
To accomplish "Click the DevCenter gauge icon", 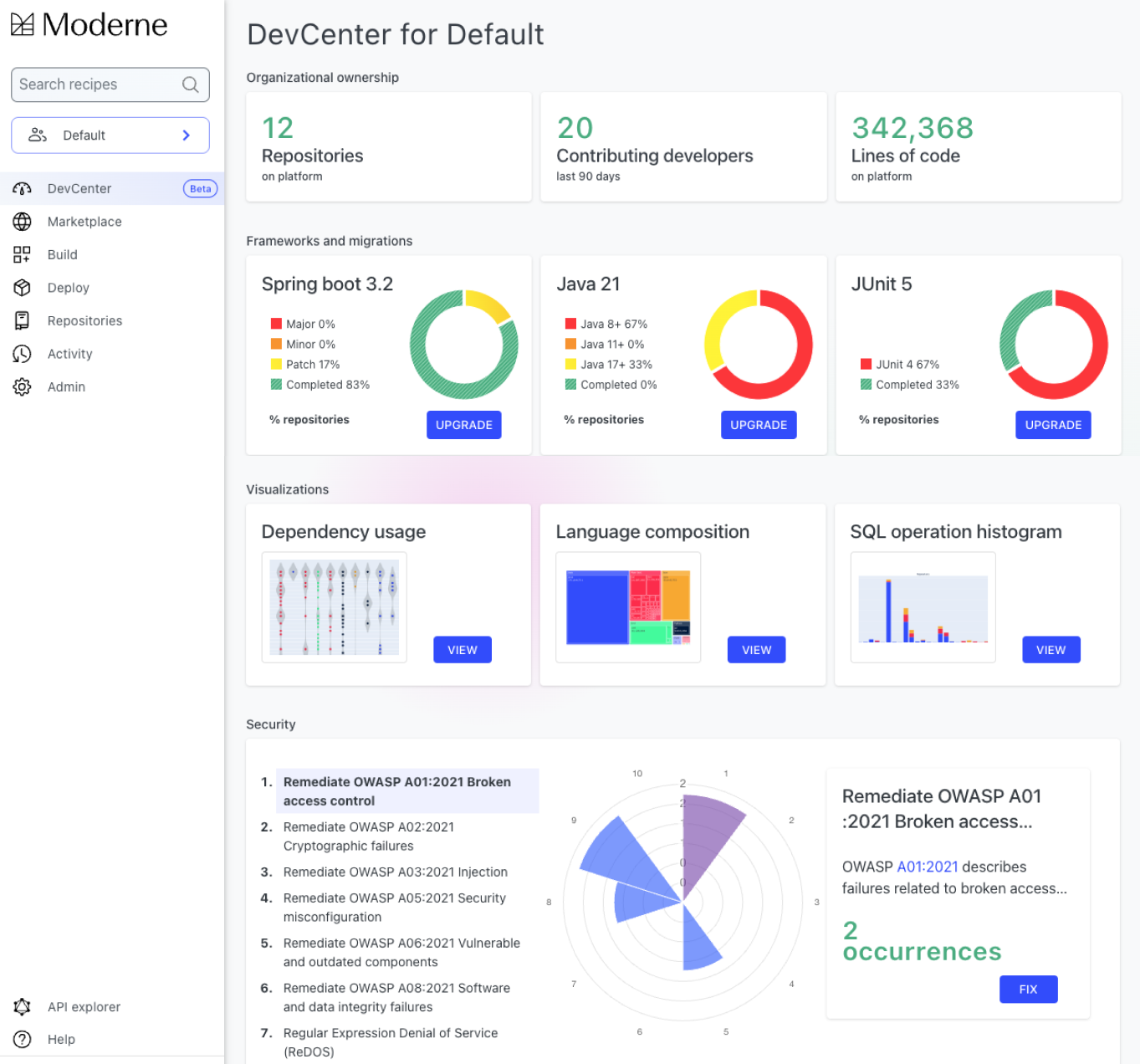I will [x=23, y=189].
